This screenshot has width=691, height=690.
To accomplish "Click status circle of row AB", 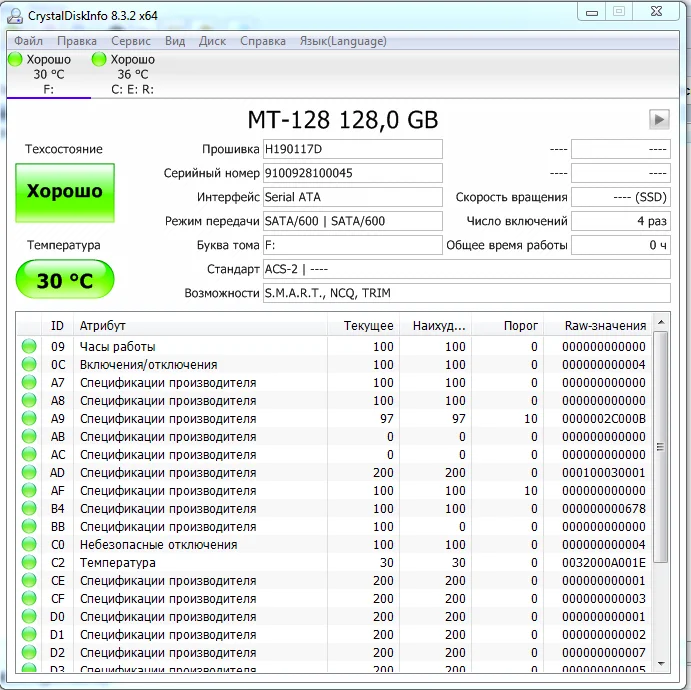I will 29,437.
